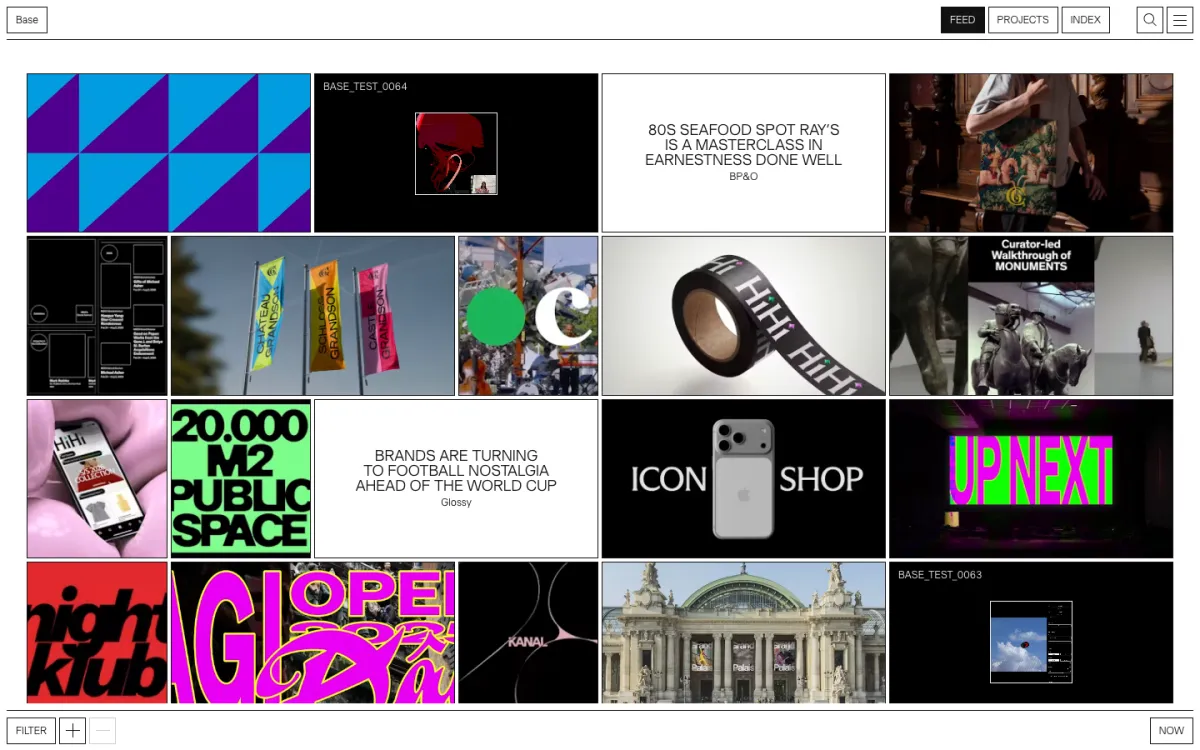
Task: Open the Chateau Grandson flags thumbnail
Action: 313,316
